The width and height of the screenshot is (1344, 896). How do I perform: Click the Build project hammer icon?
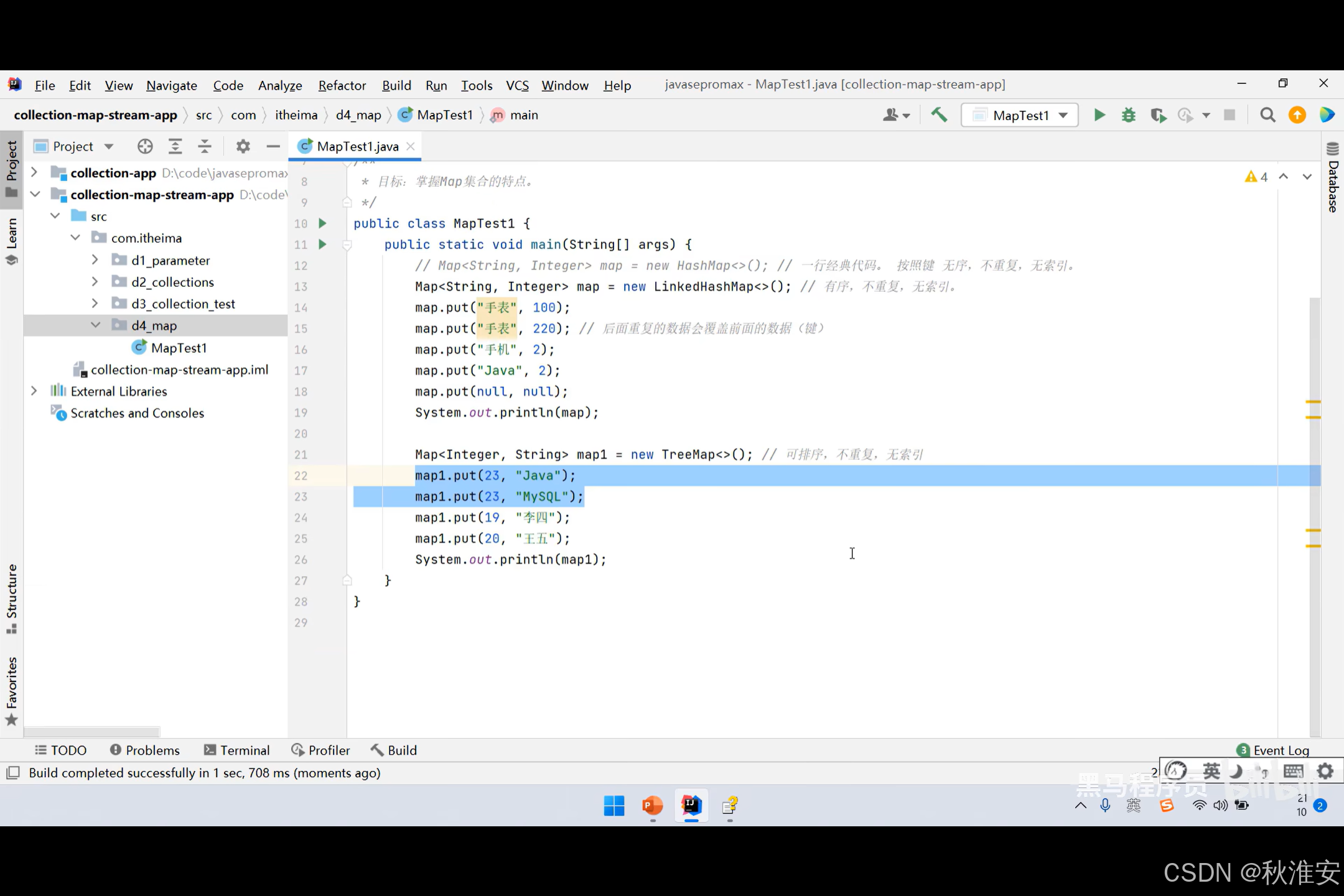pyautogui.click(x=939, y=114)
